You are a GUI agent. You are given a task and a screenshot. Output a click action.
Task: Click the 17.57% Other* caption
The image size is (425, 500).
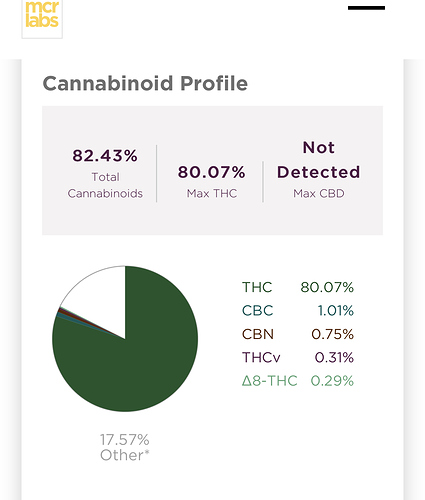pos(125,447)
